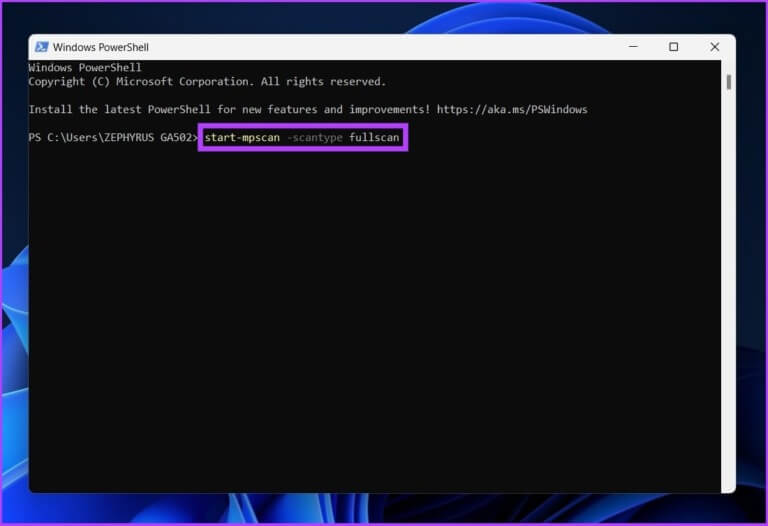
Task: Click the 'fullscan' argument text
Action: [374, 138]
